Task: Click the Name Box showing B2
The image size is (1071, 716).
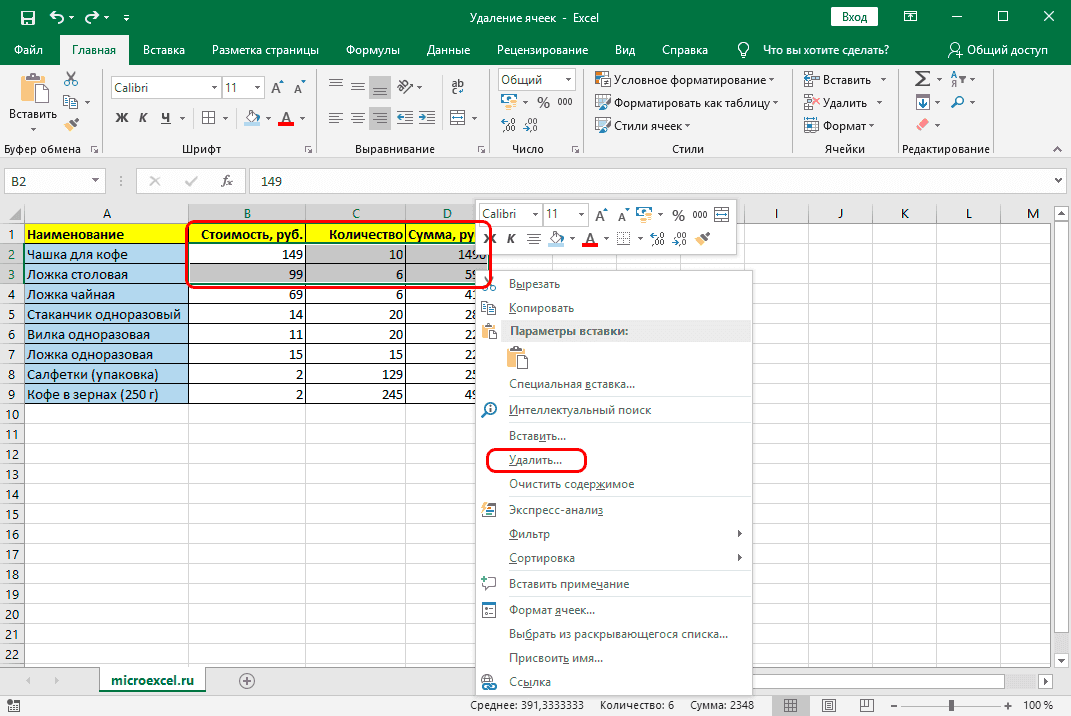Action: [x=46, y=181]
